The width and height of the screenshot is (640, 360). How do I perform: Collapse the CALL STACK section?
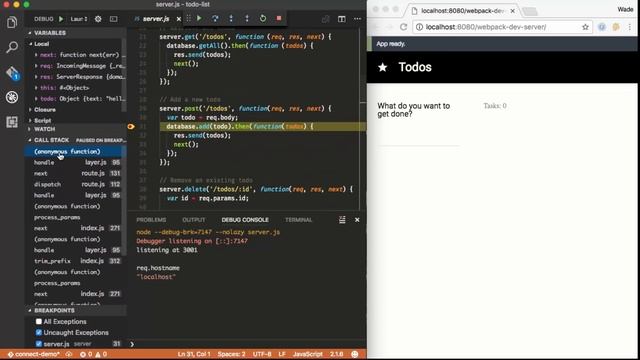[51, 140]
